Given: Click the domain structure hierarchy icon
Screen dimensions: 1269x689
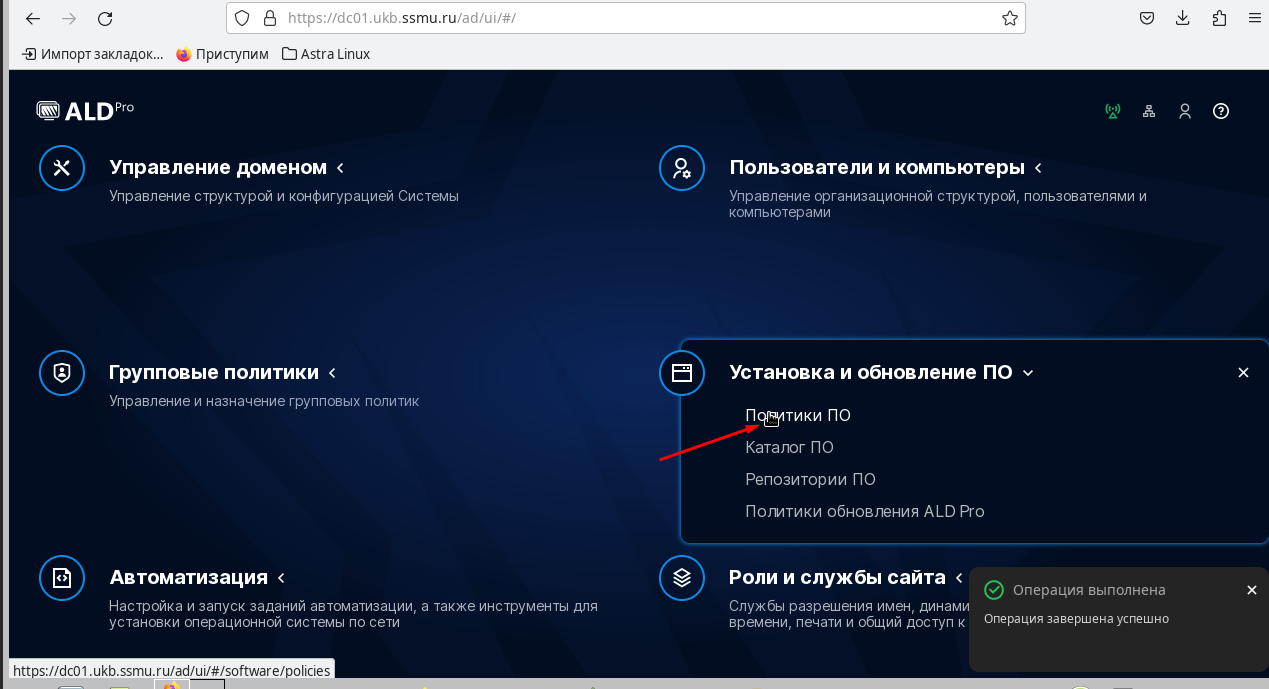Looking at the screenshot, I should tap(1148, 111).
